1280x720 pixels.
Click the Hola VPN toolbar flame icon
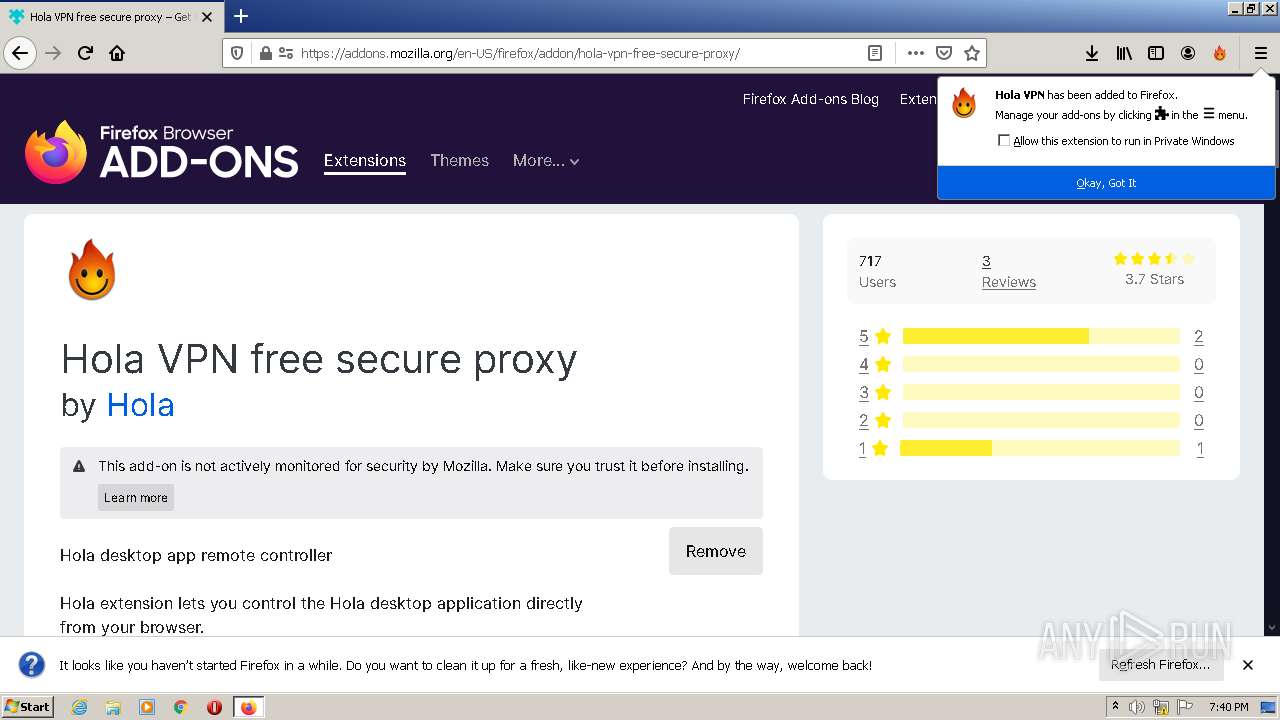click(x=1220, y=53)
